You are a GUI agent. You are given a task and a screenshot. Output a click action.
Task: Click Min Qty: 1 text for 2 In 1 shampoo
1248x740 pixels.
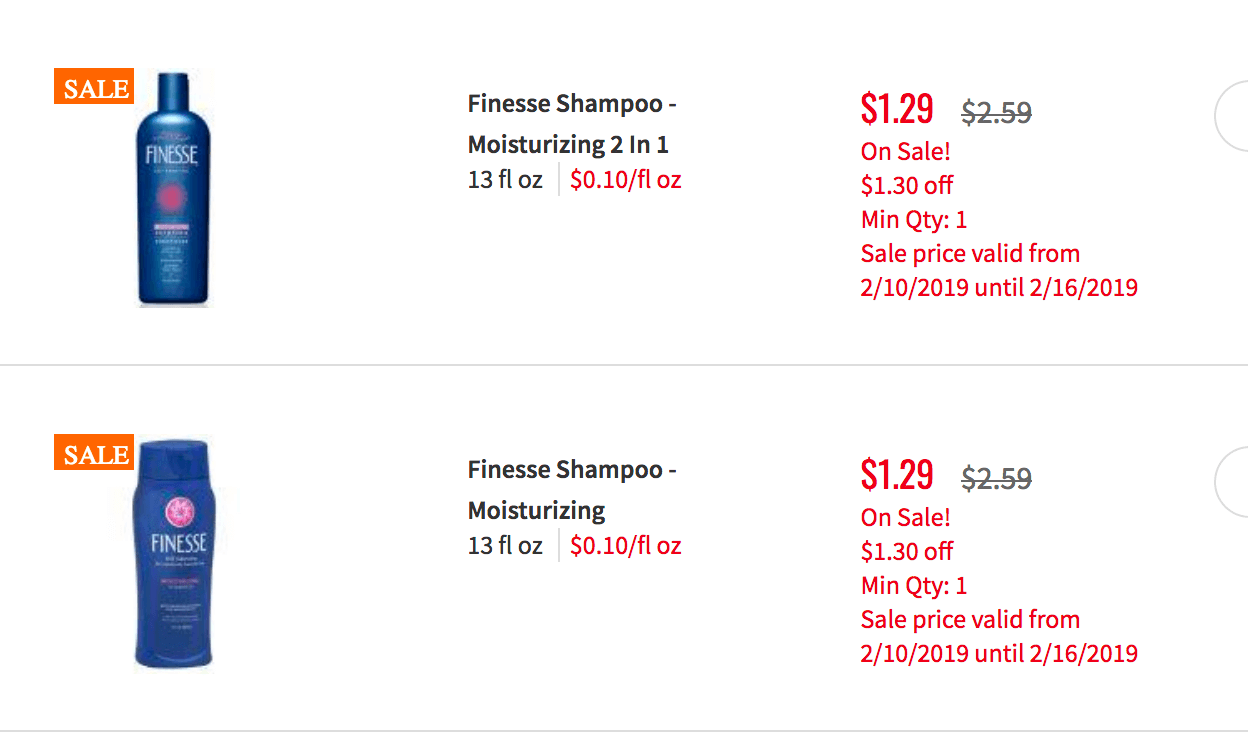914,219
